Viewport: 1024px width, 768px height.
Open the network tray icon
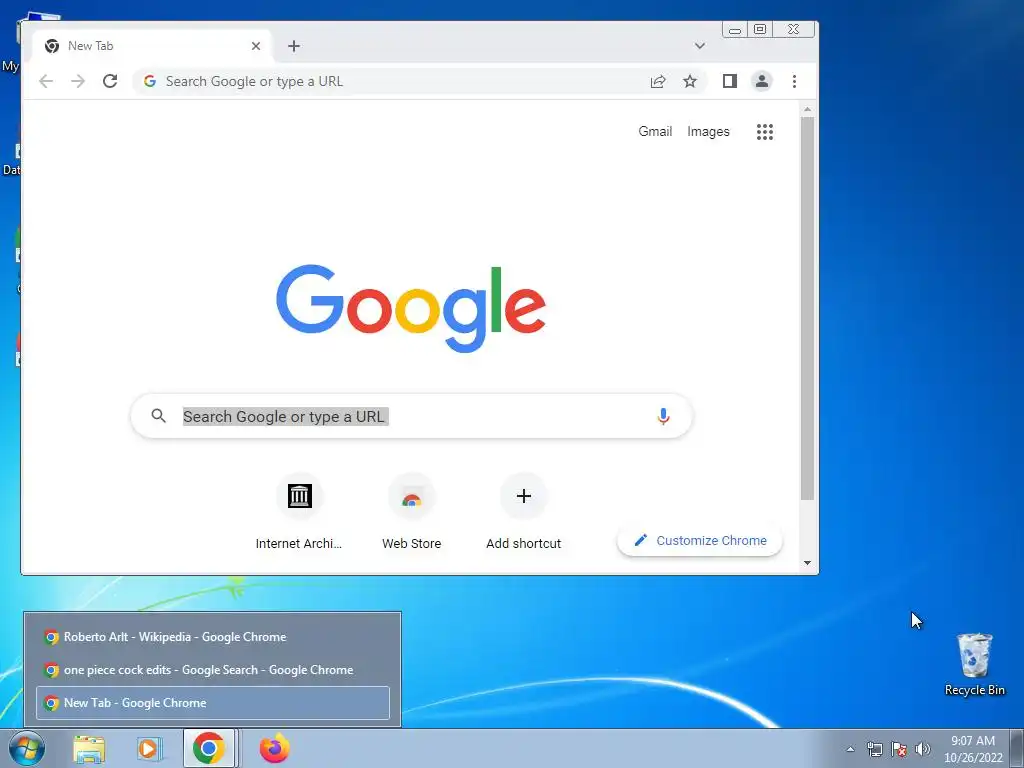click(x=874, y=749)
